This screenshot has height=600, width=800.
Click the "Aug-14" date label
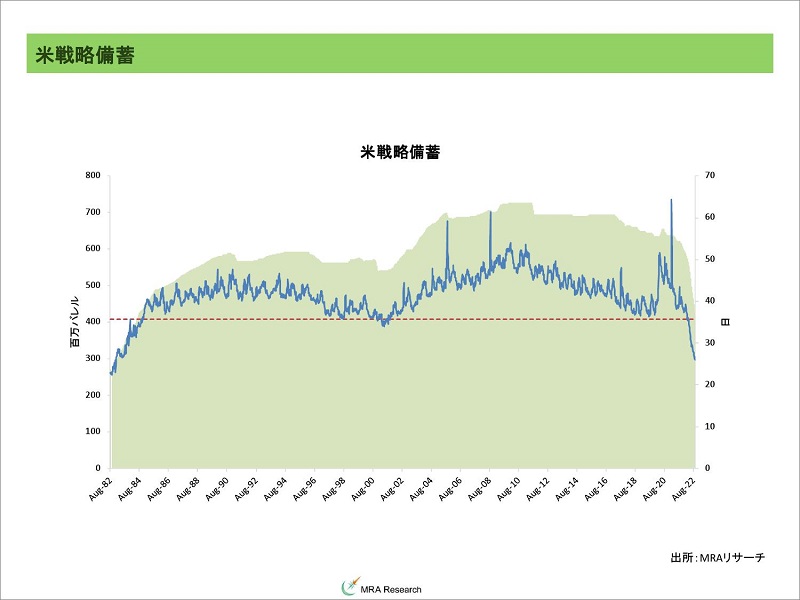coord(567,488)
